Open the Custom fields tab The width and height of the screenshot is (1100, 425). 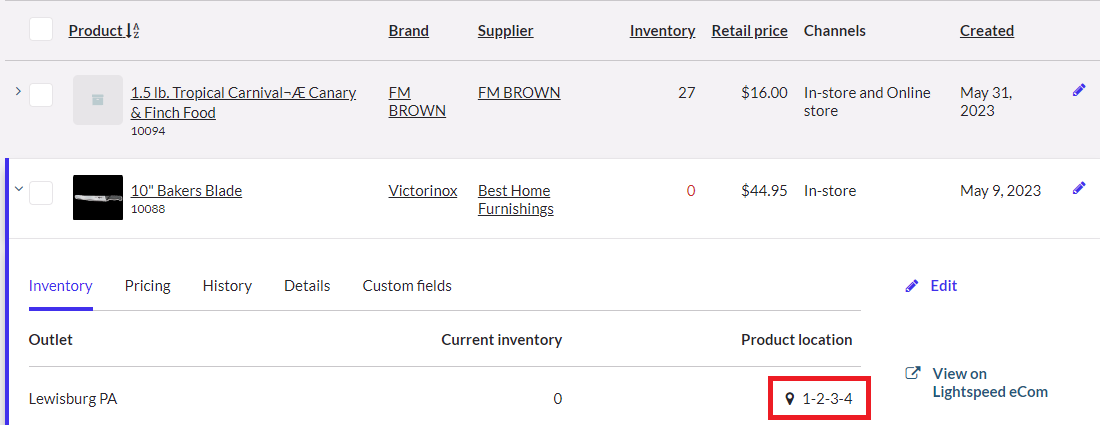407,285
